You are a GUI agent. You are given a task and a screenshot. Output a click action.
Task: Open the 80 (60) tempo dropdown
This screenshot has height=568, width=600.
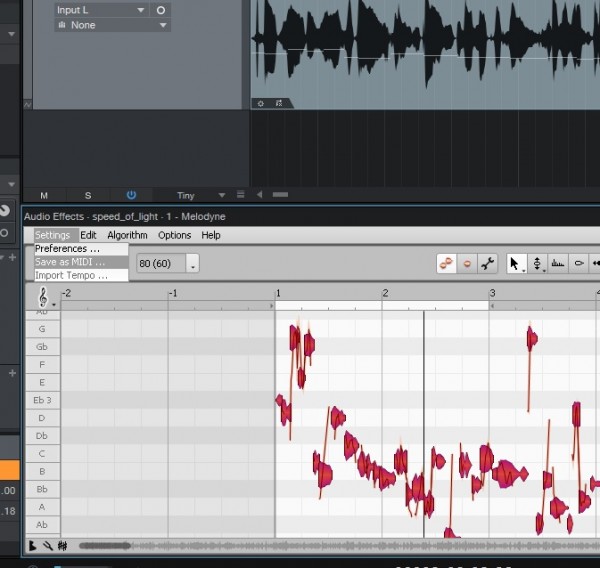[192, 264]
